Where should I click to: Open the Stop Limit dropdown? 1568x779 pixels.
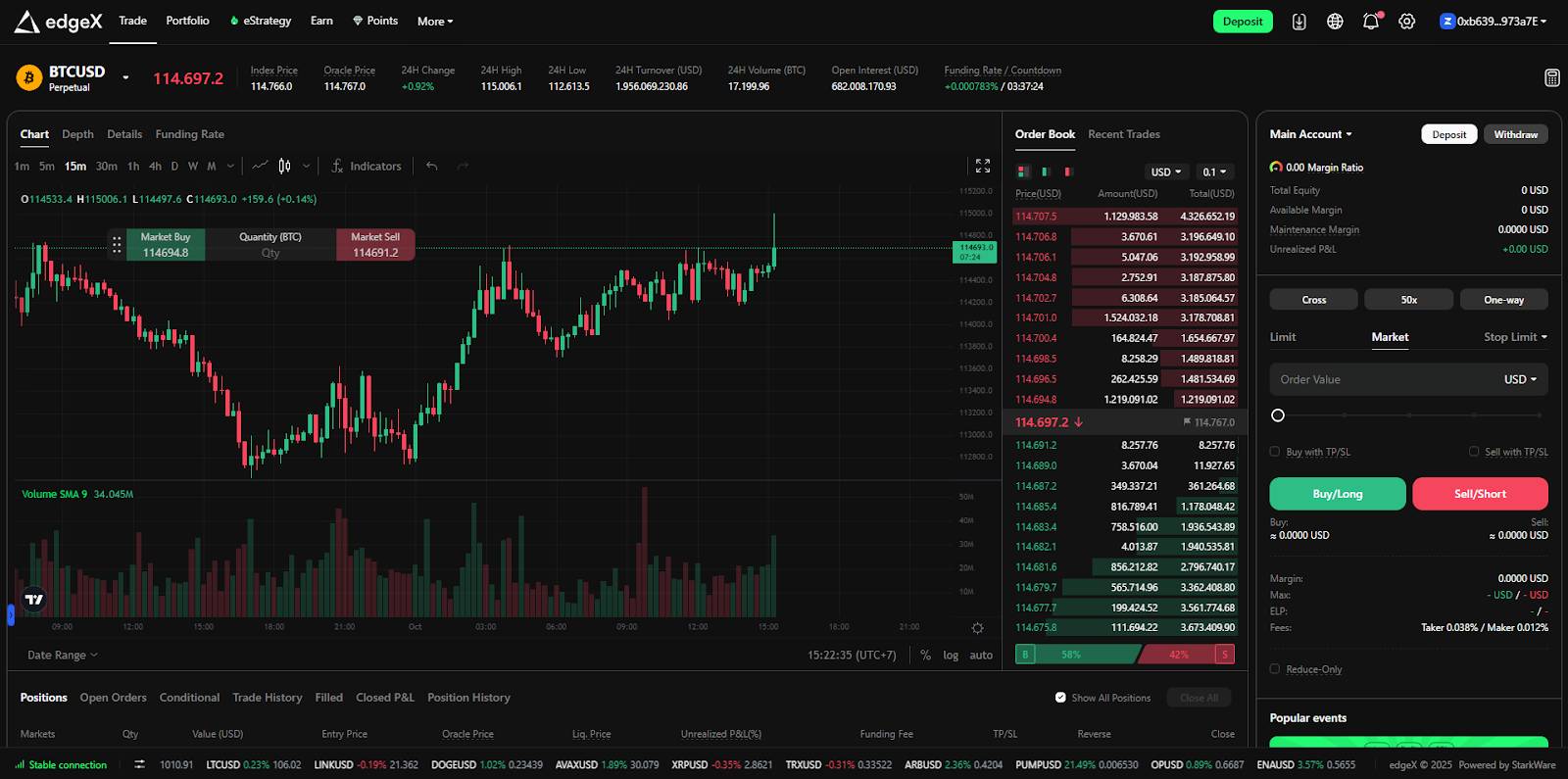[1515, 337]
